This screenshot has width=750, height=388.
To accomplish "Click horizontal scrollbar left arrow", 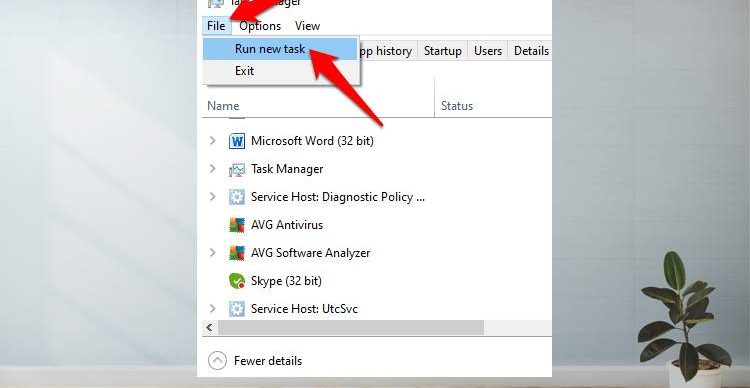I will (x=210, y=328).
